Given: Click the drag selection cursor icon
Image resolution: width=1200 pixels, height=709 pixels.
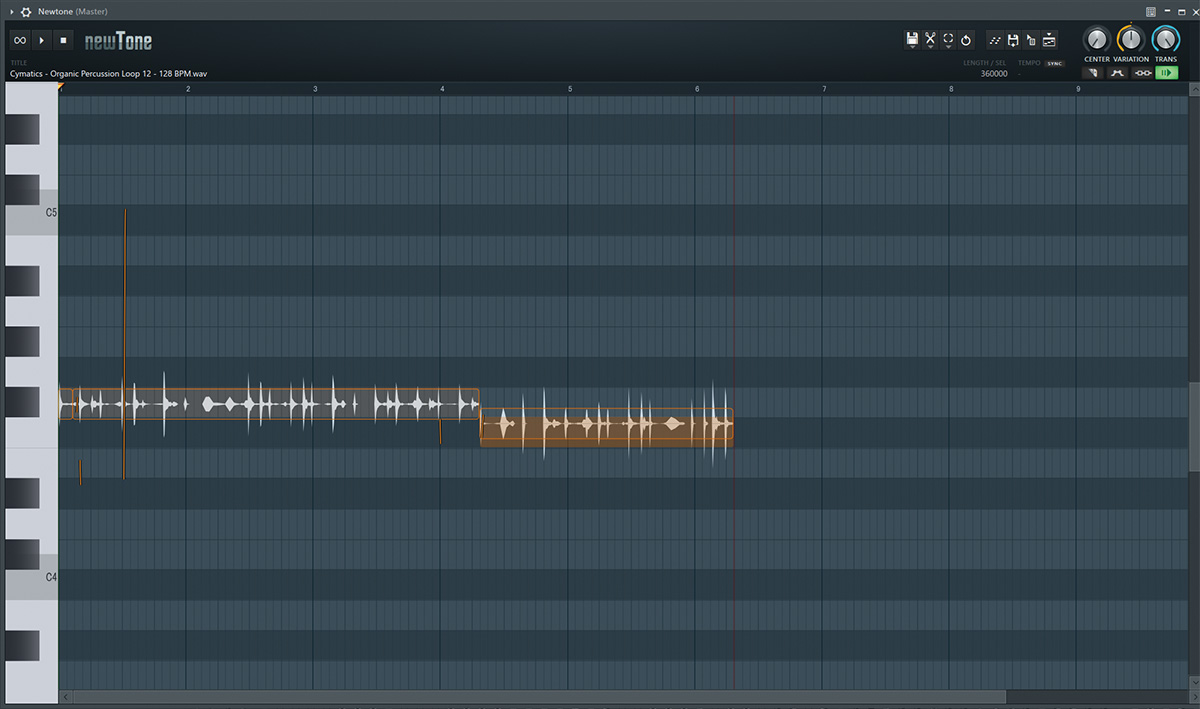Looking at the screenshot, I should point(1031,40).
